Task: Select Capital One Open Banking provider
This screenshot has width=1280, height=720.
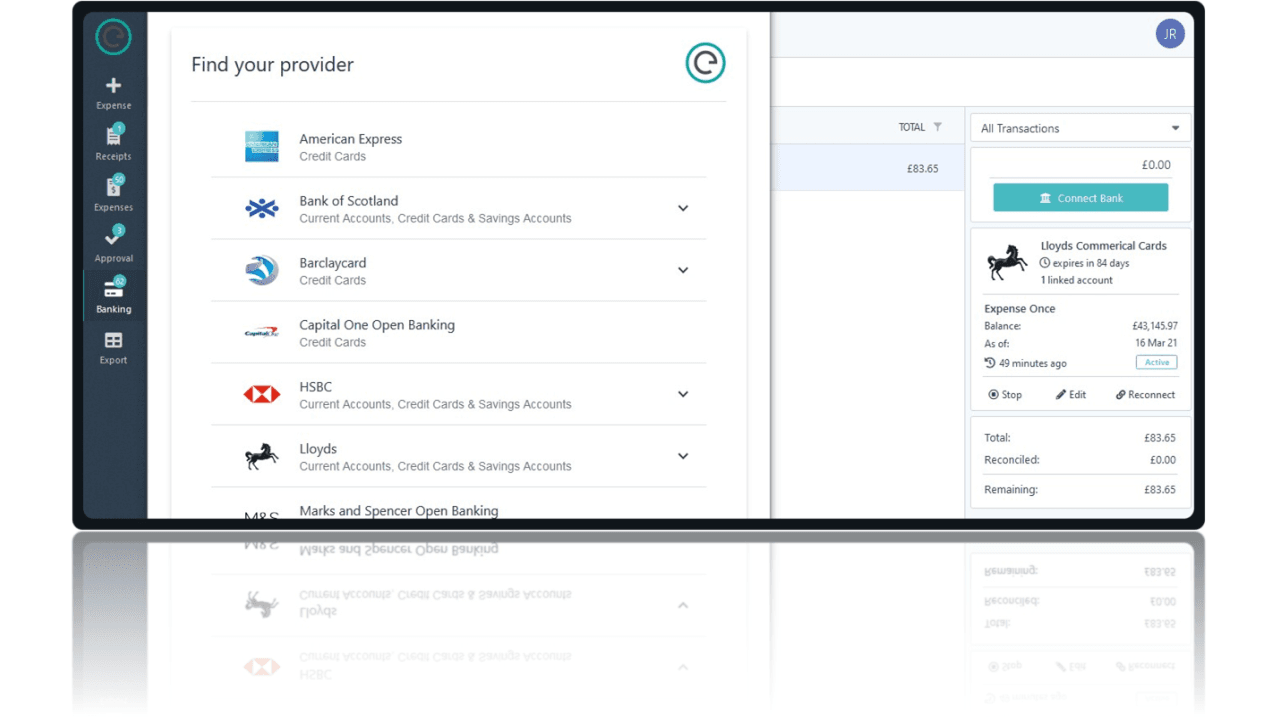Action: click(x=458, y=333)
